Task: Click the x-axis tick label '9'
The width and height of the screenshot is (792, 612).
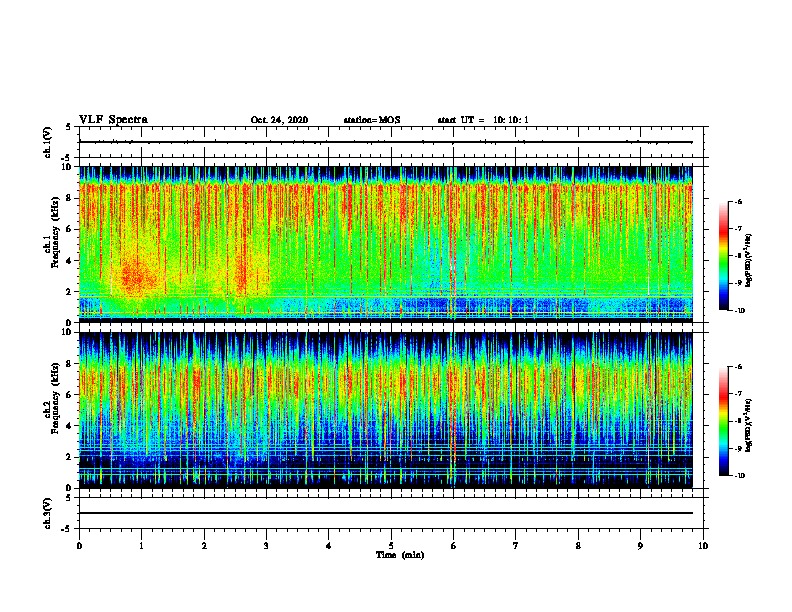Action: (640, 546)
